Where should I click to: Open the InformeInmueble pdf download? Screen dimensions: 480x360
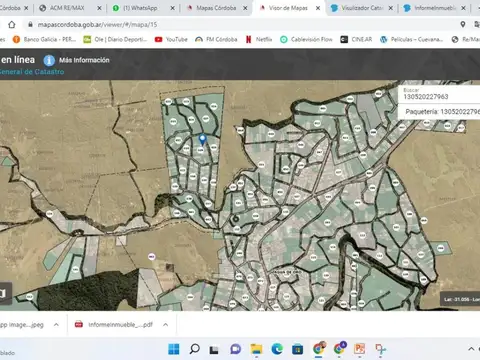[x=120, y=324]
